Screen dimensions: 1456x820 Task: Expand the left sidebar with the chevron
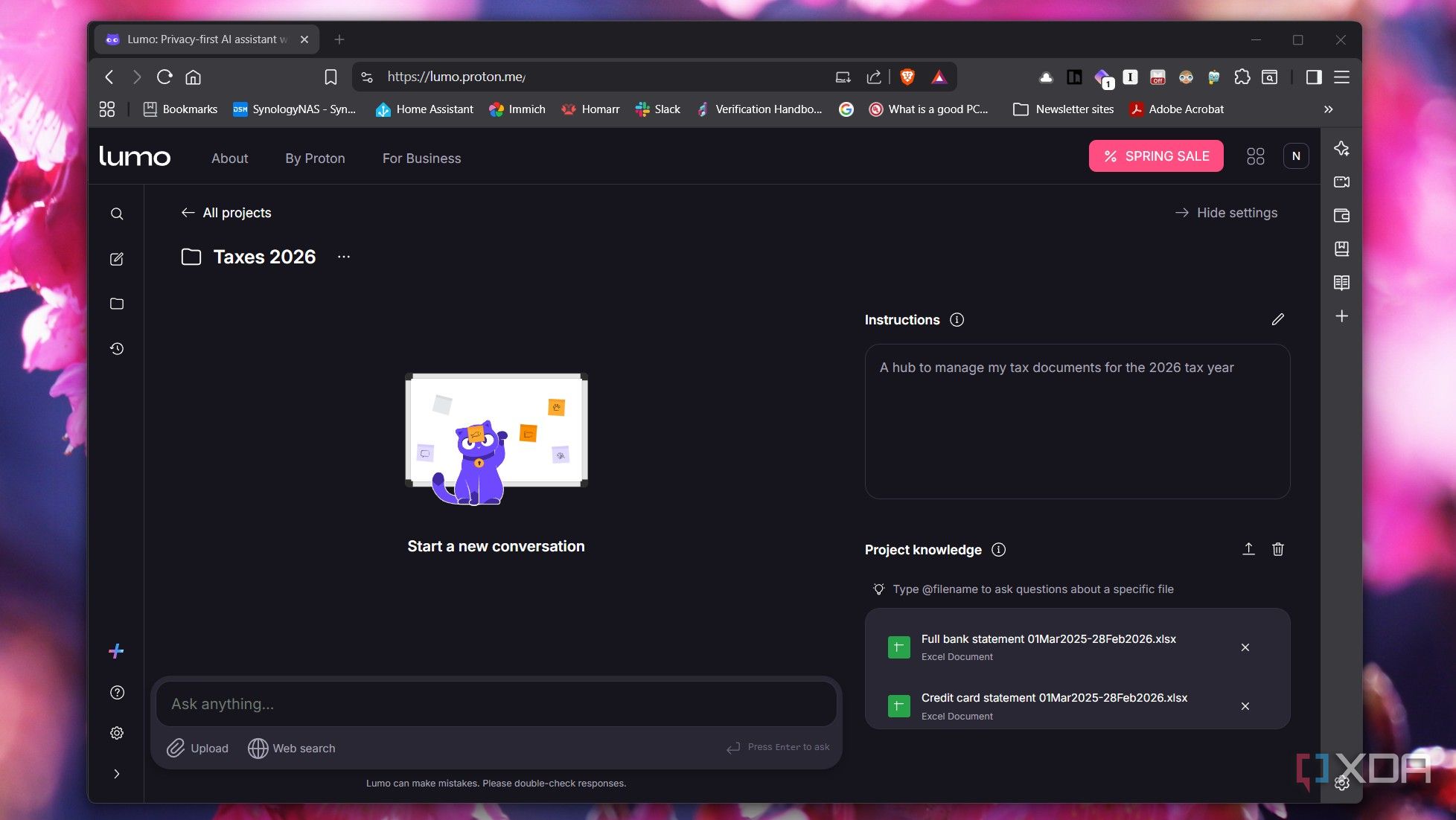pos(117,774)
